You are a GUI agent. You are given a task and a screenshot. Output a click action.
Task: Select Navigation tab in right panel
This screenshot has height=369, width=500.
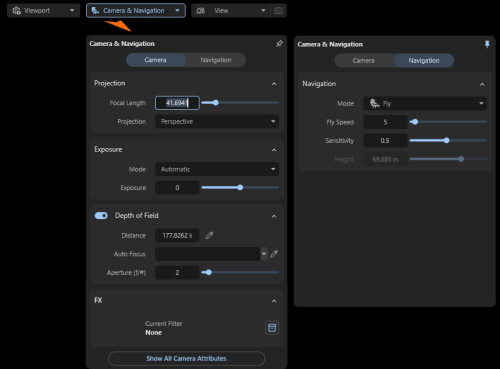point(424,61)
